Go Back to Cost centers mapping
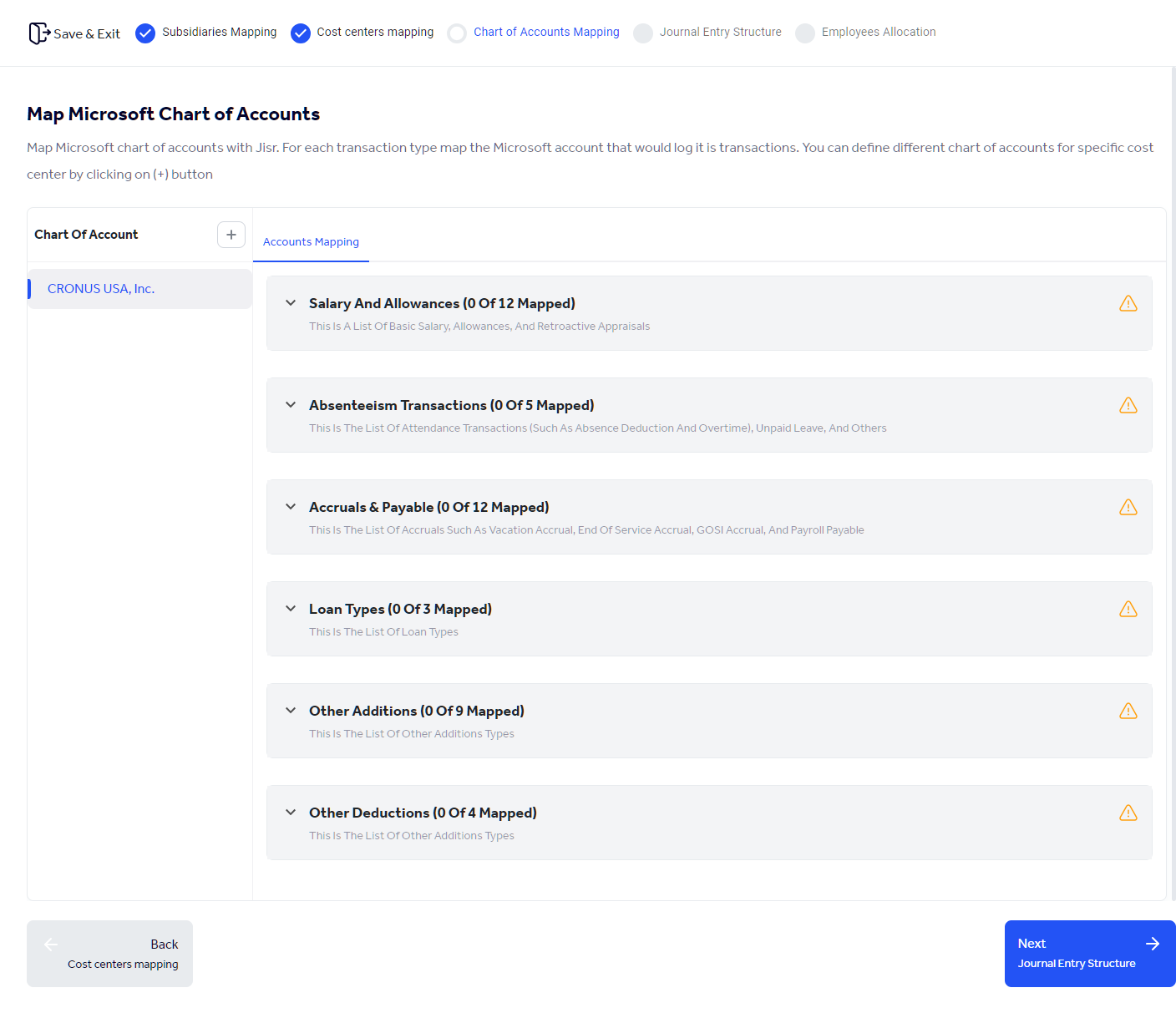The width and height of the screenshot is (1176, 1013). point(109,953)
